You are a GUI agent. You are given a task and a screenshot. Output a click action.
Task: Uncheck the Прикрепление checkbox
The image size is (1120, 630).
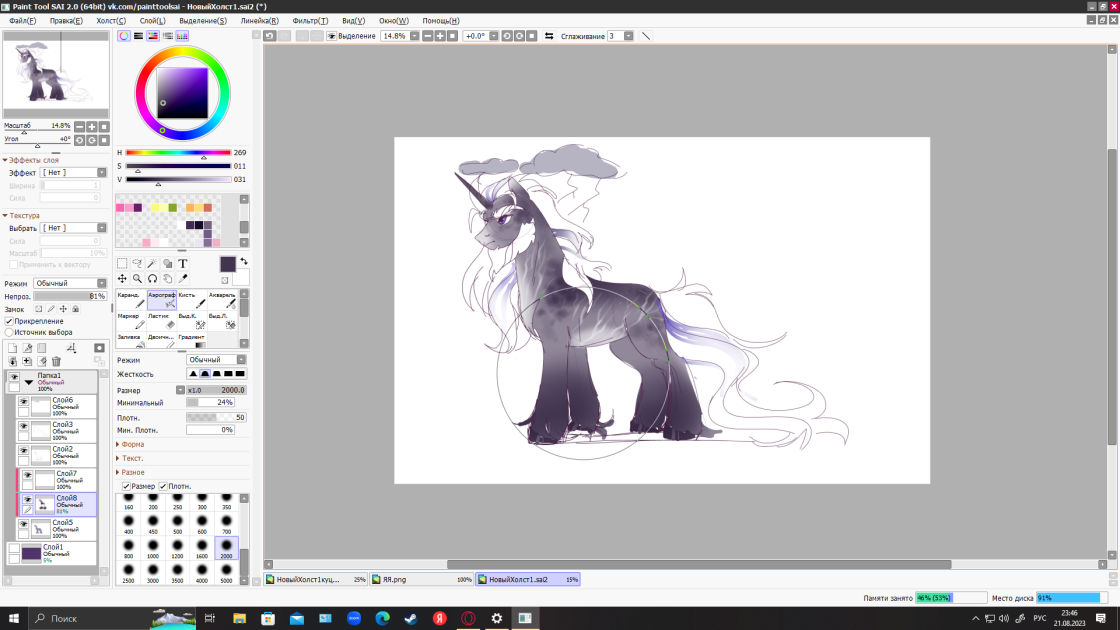tap(9, 321)
